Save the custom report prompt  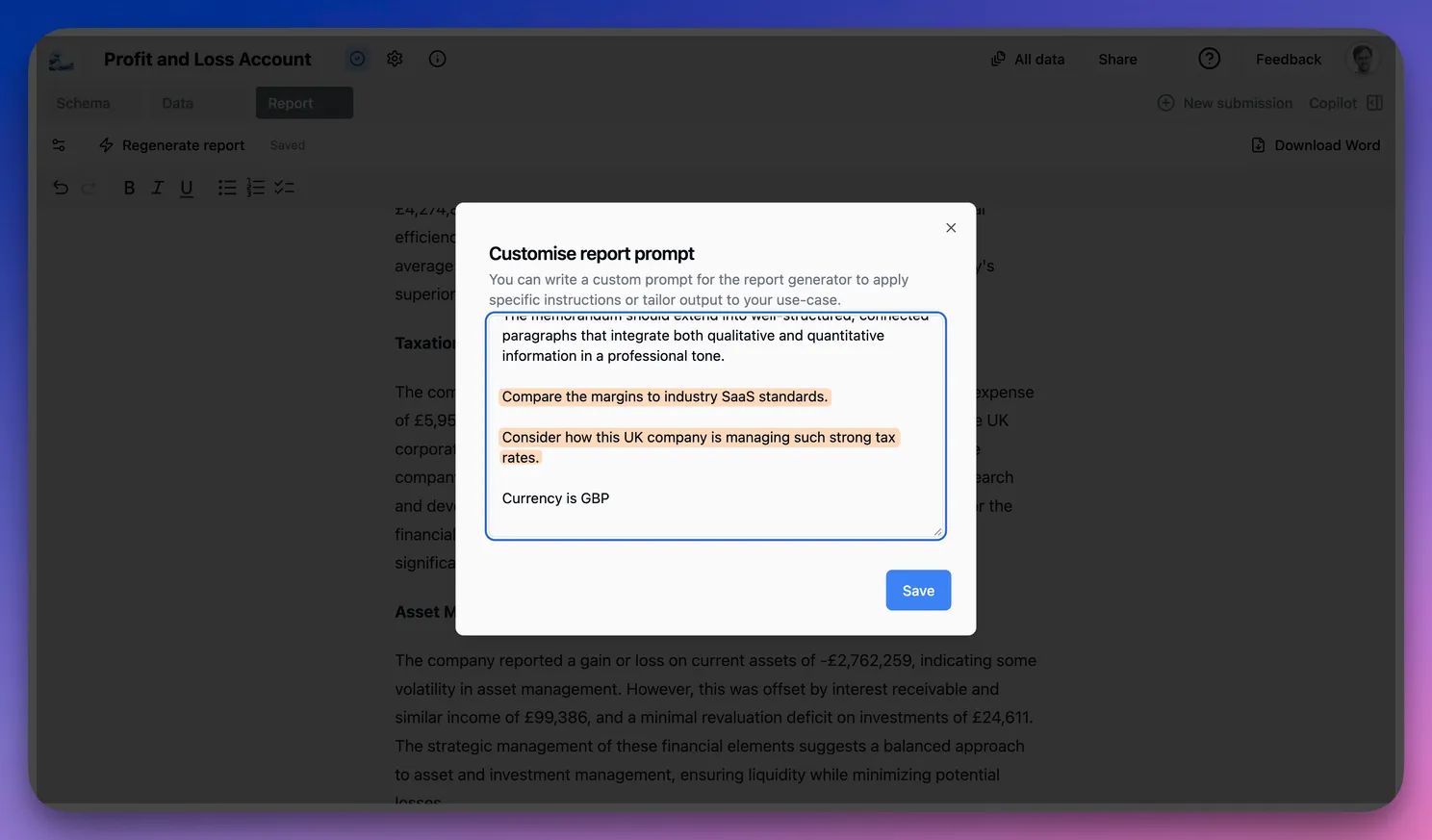coord(917,590)
